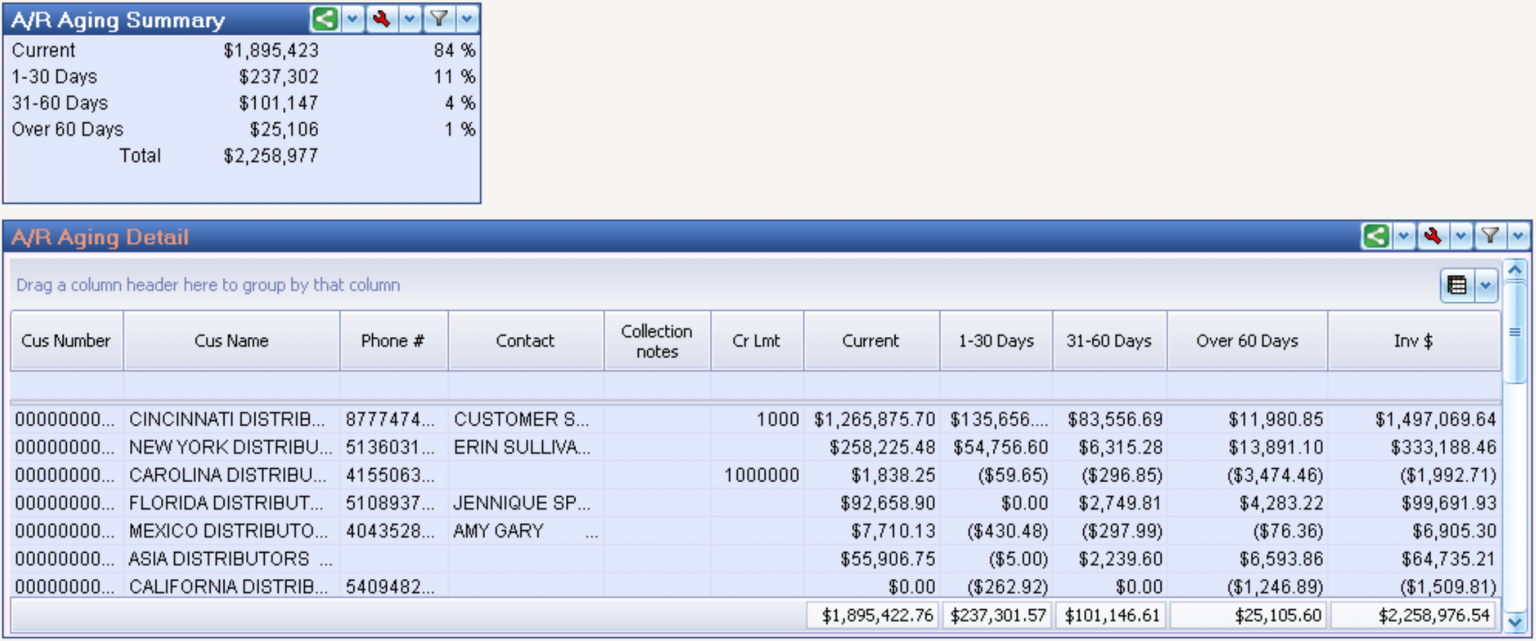Click the green share icon in A/R Aging Summary
1536x641 pixels.
click(x=324, y=19)
